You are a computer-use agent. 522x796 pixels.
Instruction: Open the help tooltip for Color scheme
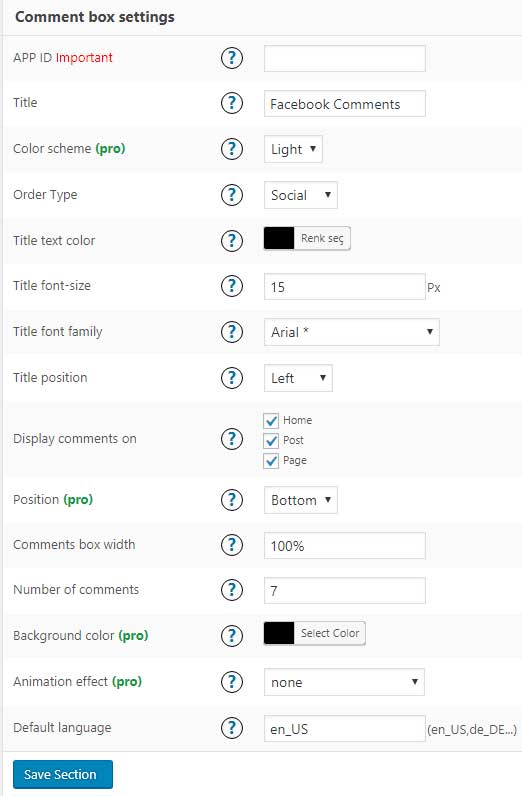point(232,149)
